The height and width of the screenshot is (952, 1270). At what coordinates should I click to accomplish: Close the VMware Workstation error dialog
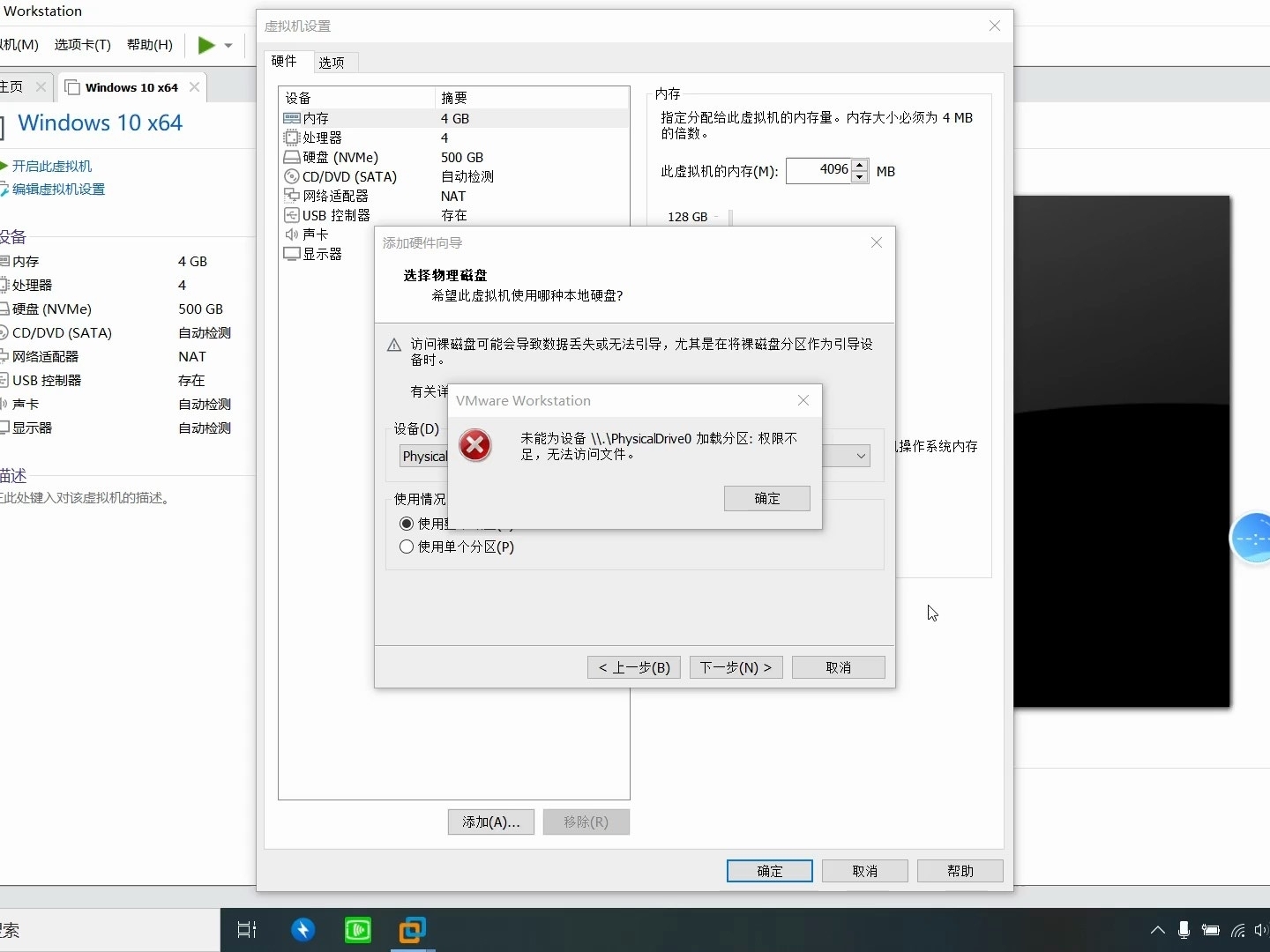pos(803,400)
